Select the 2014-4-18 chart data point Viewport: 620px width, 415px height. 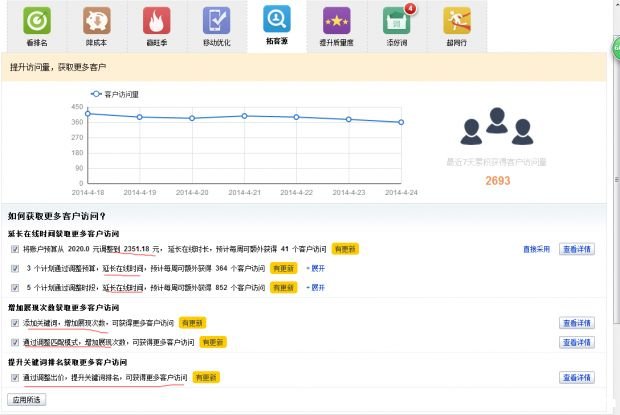pyautogui.click(x=88, y=114)
